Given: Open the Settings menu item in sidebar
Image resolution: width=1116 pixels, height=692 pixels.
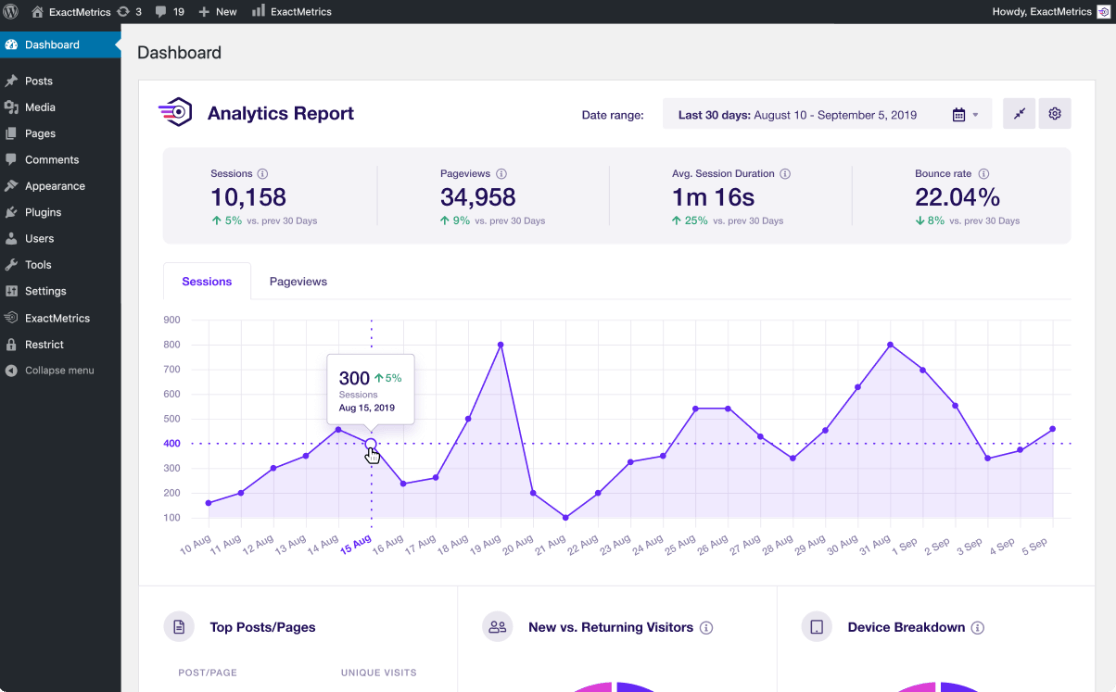Looking at the screenshot, I should 60,290.
